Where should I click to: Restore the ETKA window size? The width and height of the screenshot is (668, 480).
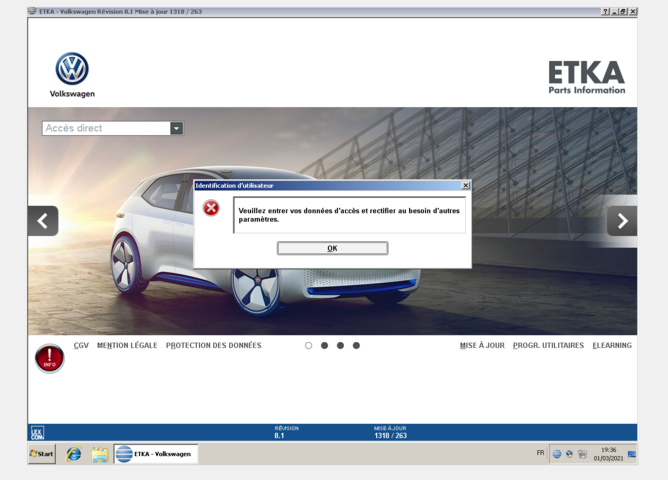[x=623, y=11]
